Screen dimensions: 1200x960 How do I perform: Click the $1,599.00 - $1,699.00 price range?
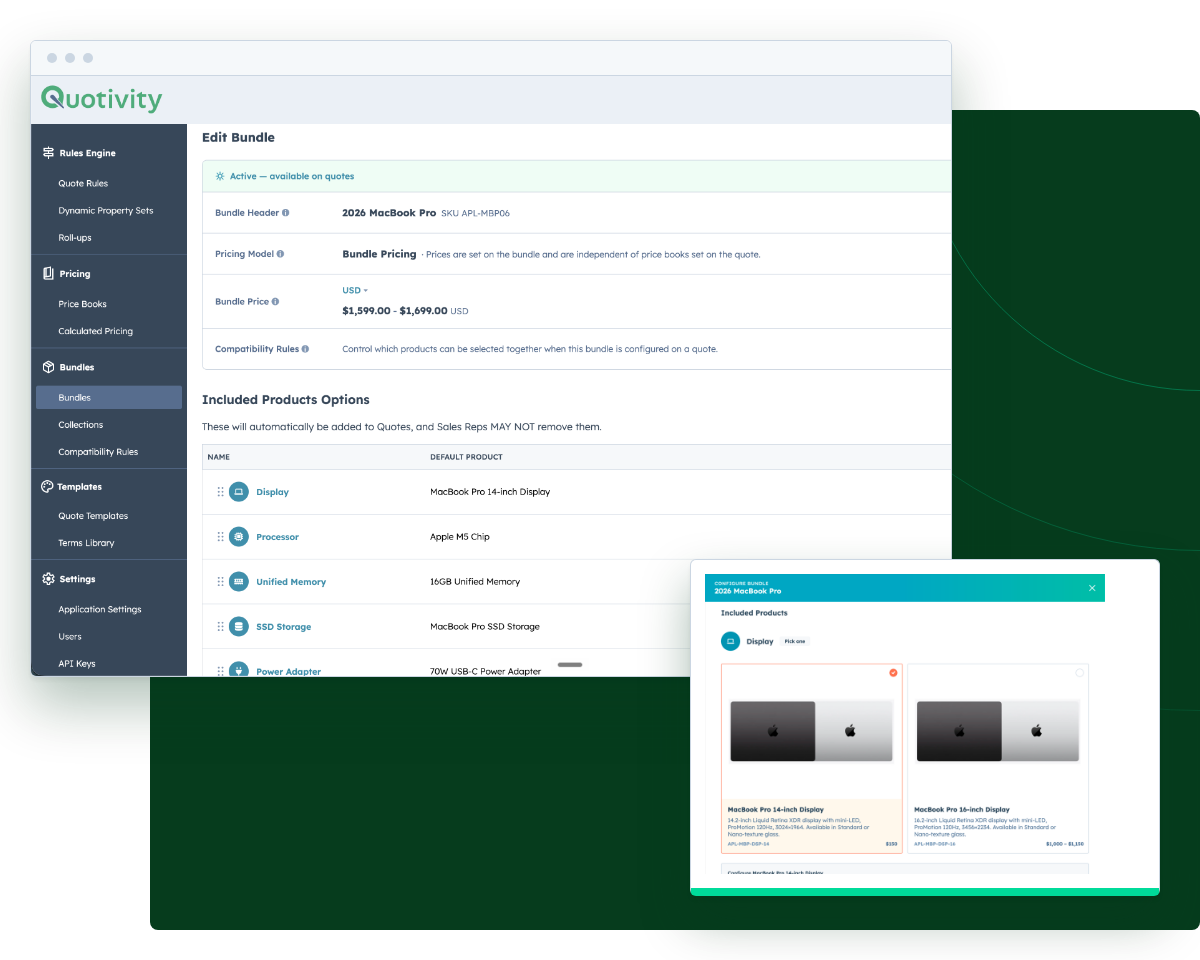pos(394,311)
